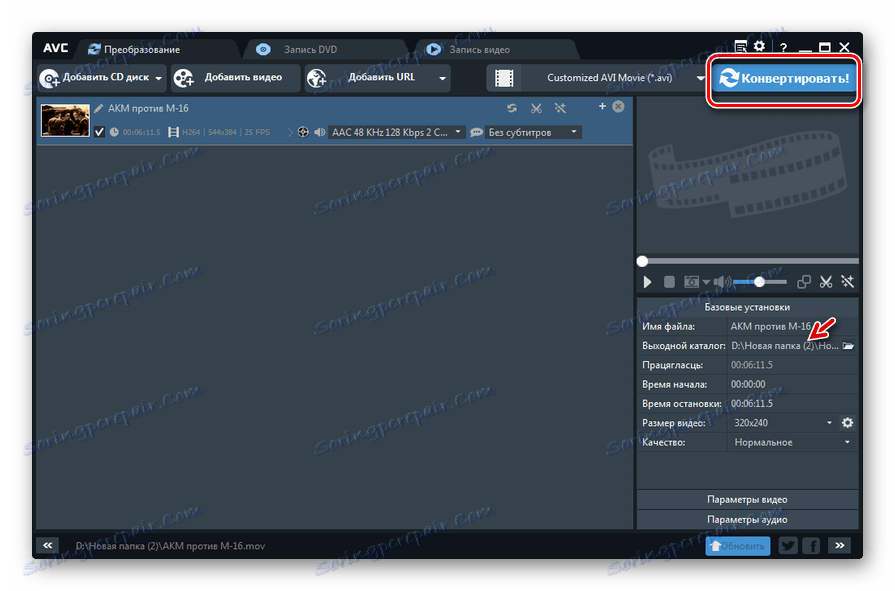Click the Выходной каталог path field
Viewport: 895px width, 591px height.
point(785,346)
